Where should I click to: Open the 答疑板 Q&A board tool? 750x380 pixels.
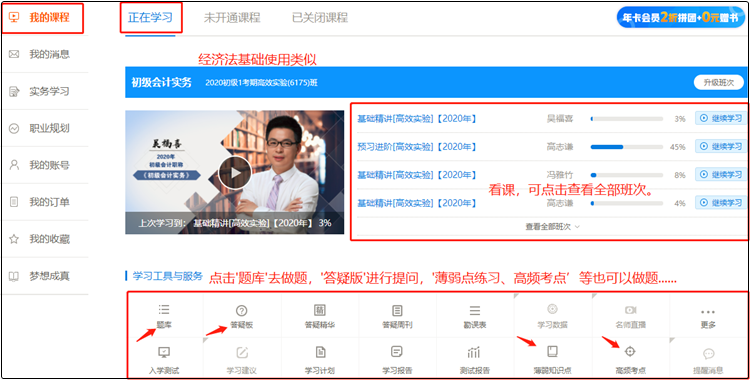click(242, 316)
